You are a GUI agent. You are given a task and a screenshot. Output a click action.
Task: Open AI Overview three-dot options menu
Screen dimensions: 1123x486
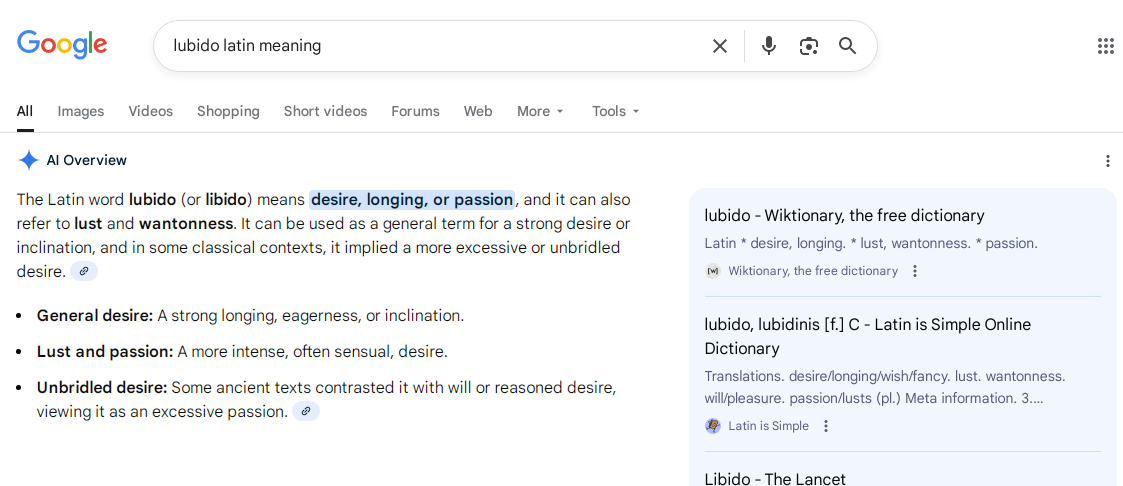pos(1107,161)
